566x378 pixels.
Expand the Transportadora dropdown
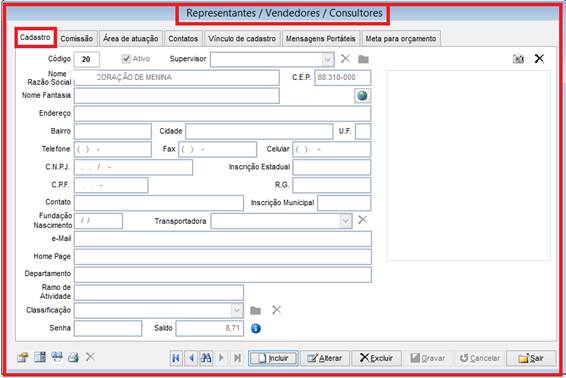pos(345,221)
